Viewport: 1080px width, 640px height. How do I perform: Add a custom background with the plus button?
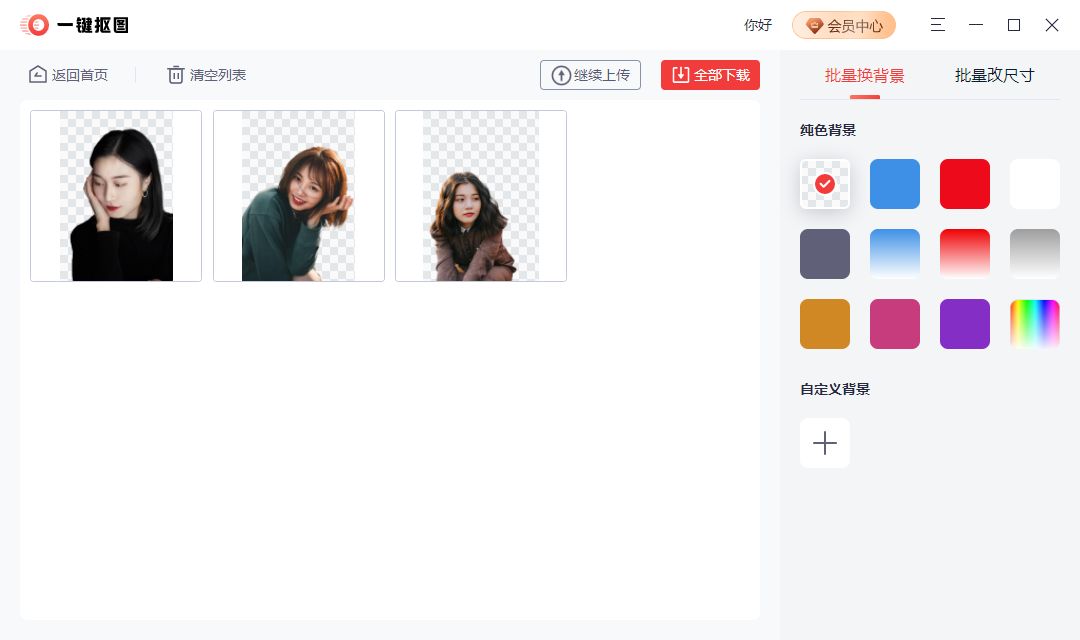click(x=824, y=443)
